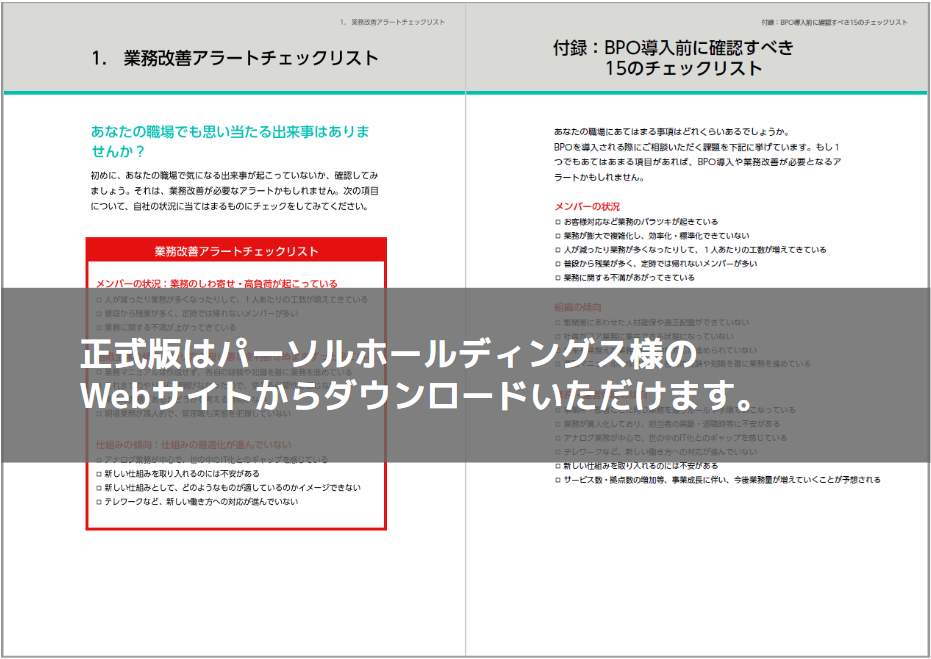Click the small 付録 running header text

pos(834,21)
